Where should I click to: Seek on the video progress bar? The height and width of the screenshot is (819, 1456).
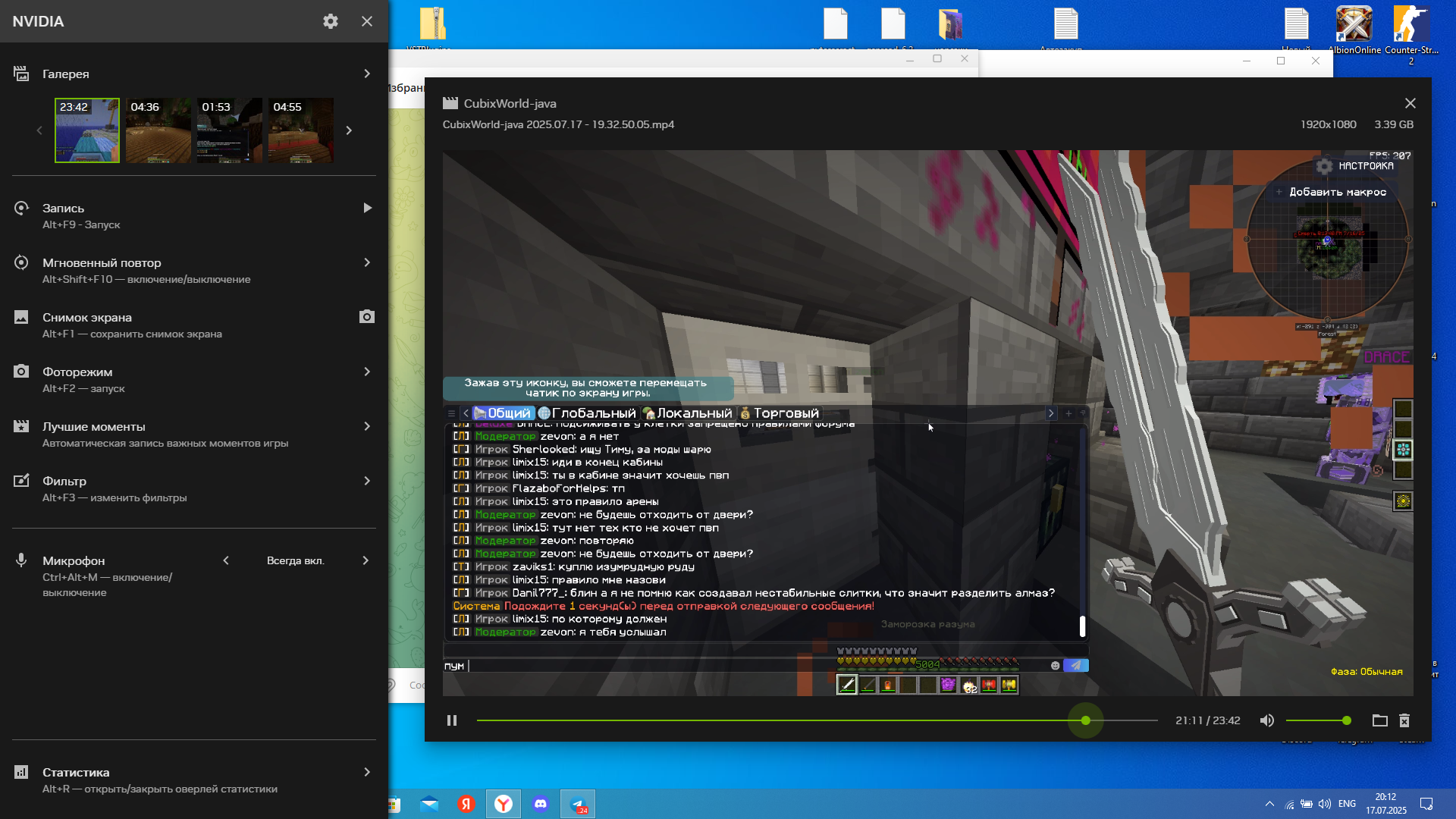817,720
